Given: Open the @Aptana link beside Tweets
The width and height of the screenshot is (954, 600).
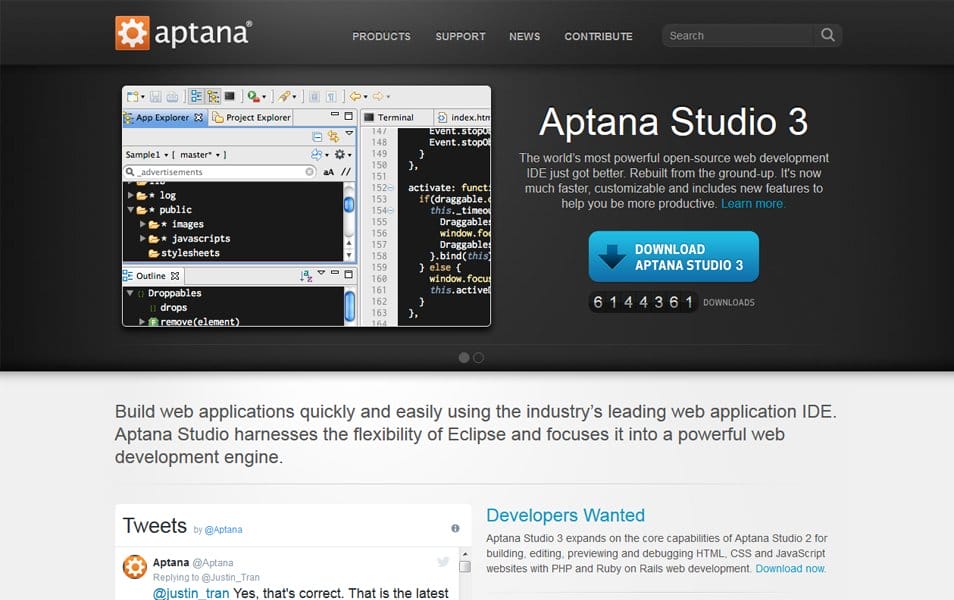Looking at the screenshot, I should tap(223, 530).
